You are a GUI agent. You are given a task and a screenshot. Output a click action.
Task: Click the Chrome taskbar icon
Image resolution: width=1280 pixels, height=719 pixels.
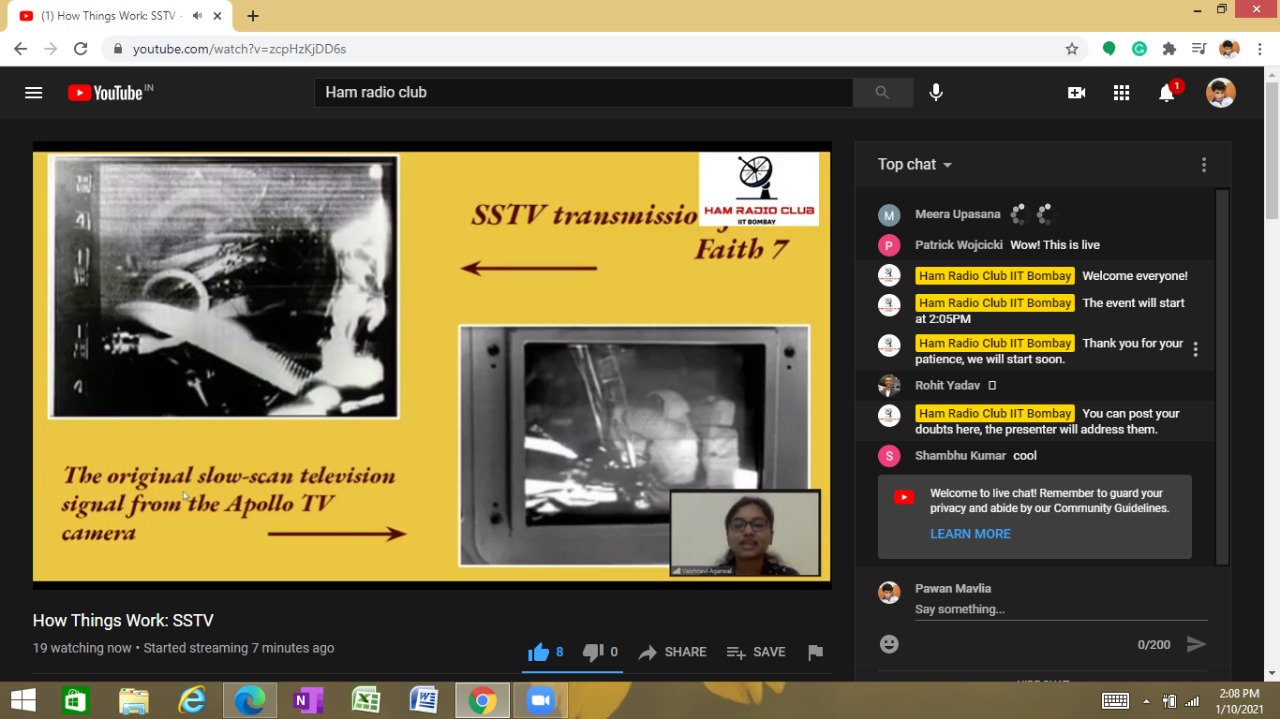pos(482,700)
